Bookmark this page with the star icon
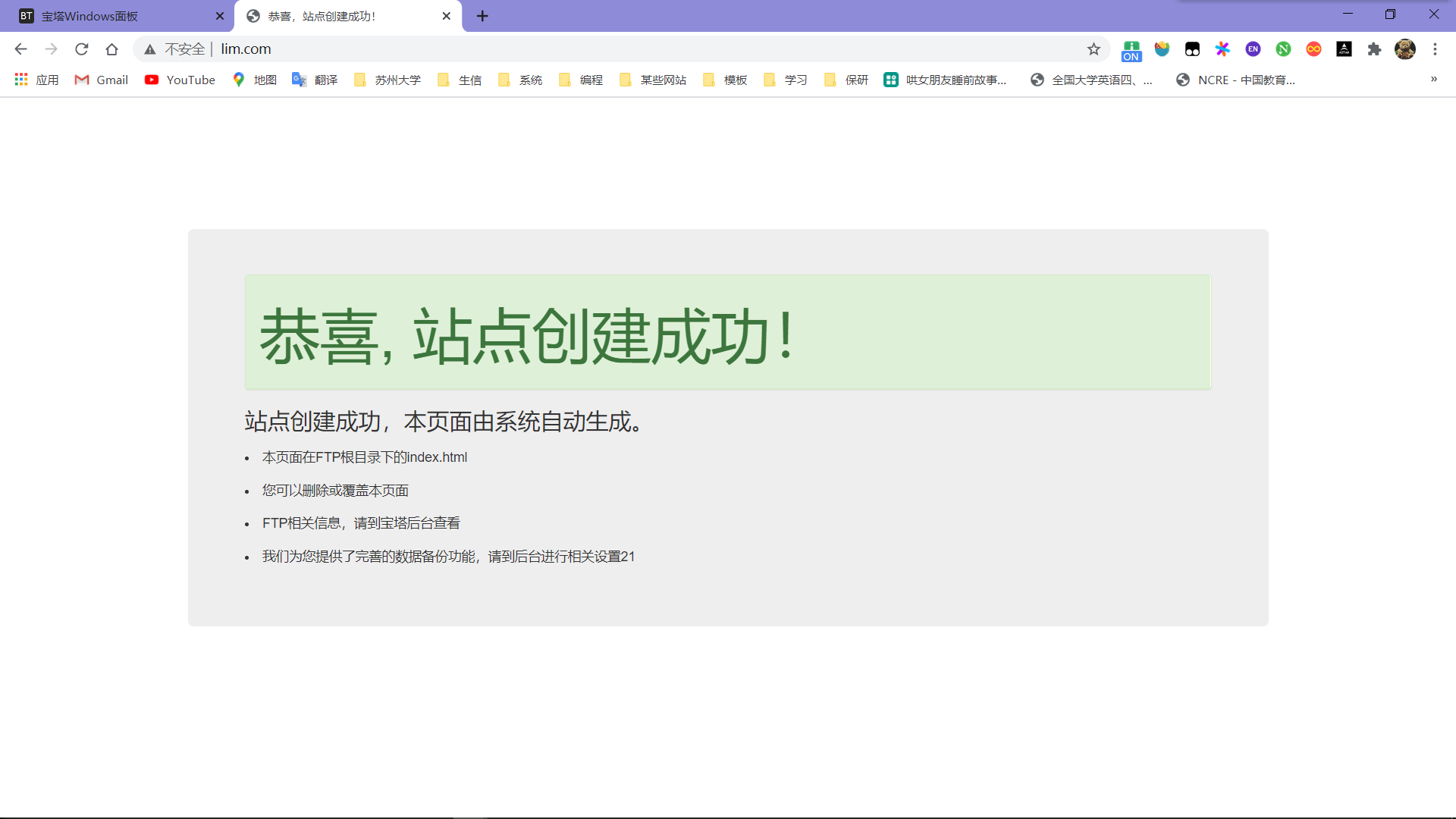1456x819 pixels. 1094,49
